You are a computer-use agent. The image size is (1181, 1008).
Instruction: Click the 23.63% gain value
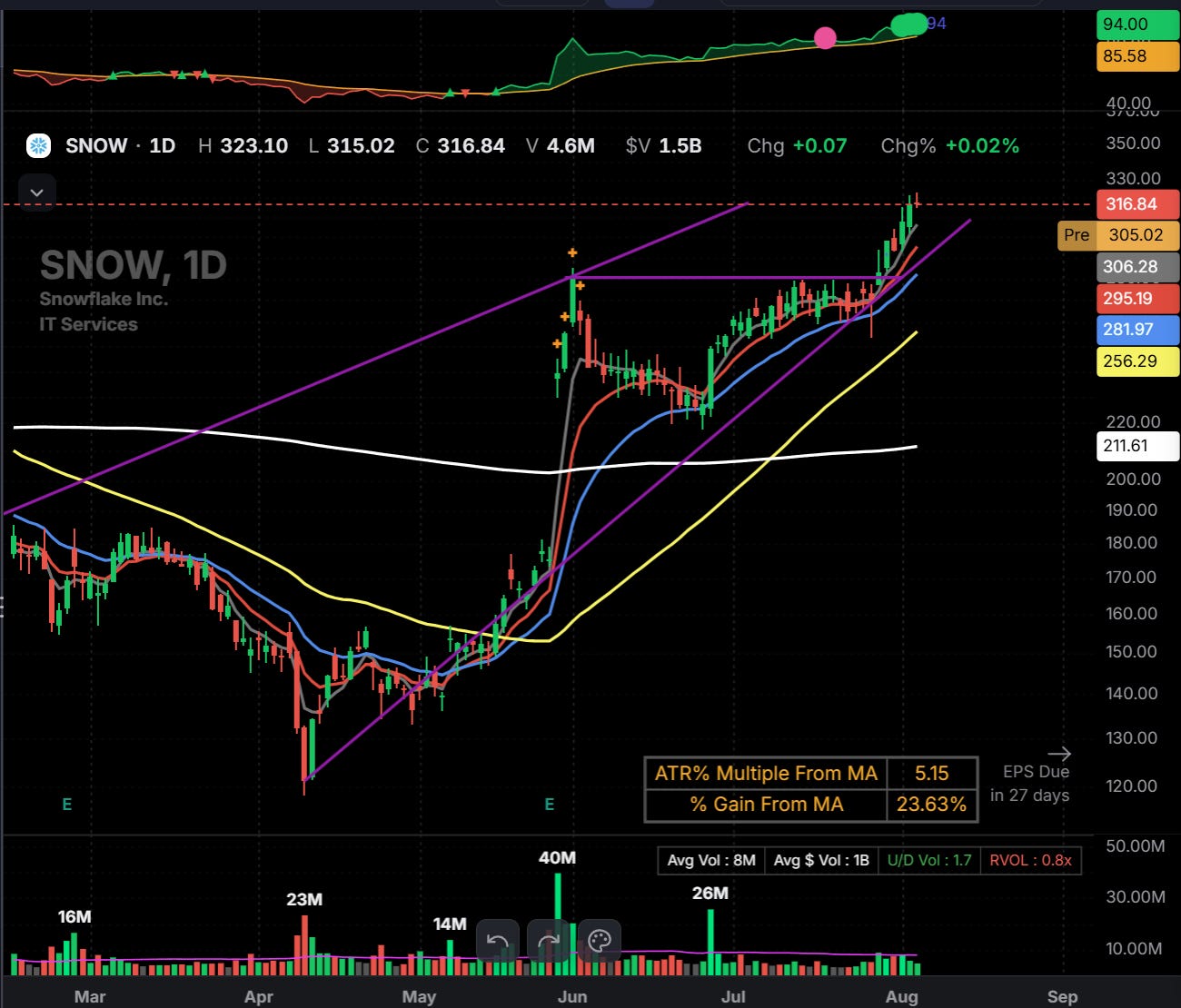932,805
